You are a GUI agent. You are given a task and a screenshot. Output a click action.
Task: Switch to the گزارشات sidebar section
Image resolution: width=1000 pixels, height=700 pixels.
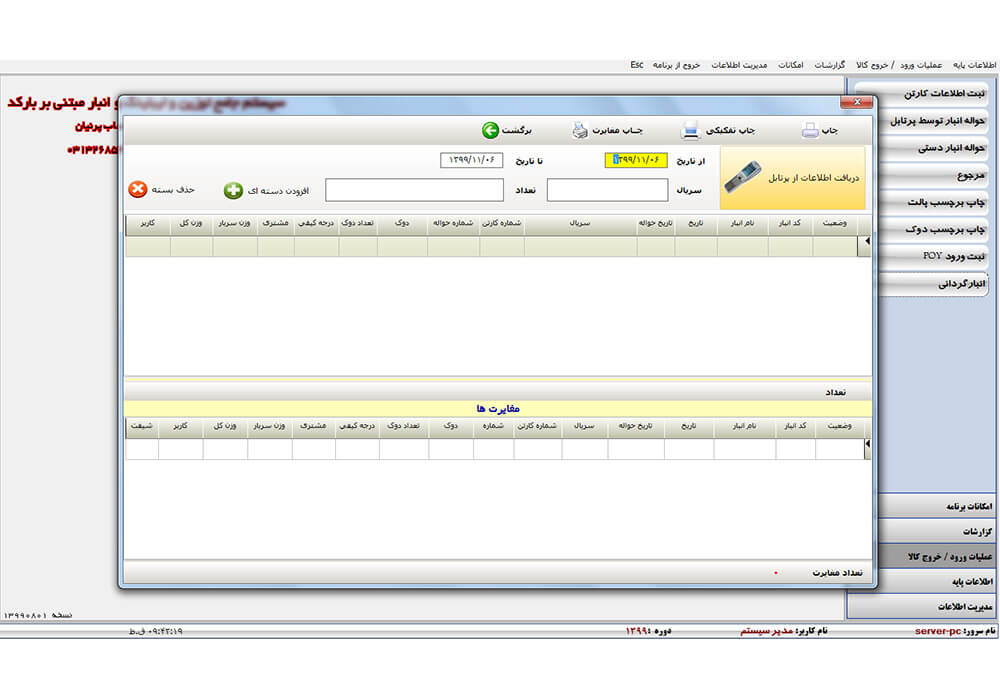936,531
